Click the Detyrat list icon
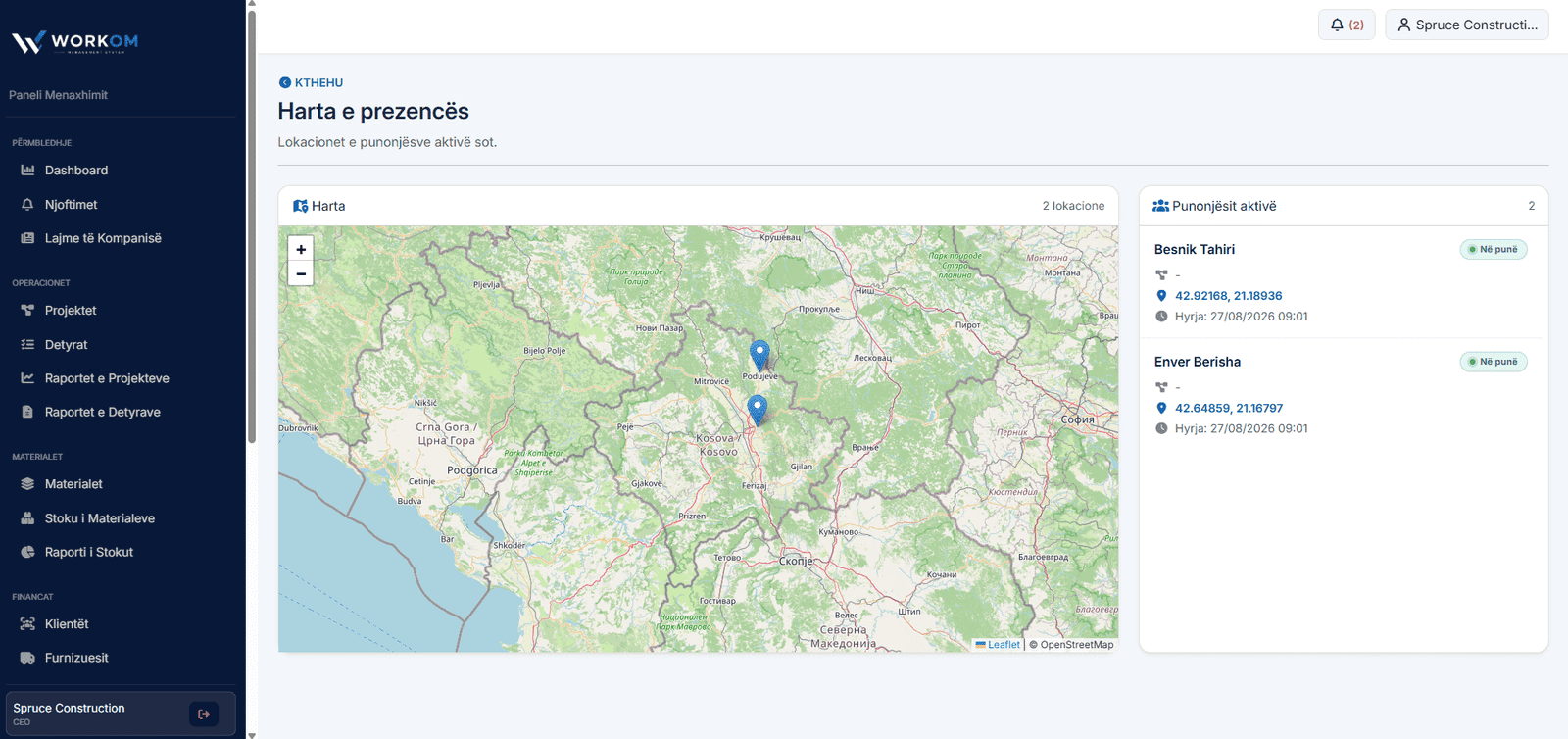The width and height of the screenshot is (1568, 739). (x=27, y=345)
